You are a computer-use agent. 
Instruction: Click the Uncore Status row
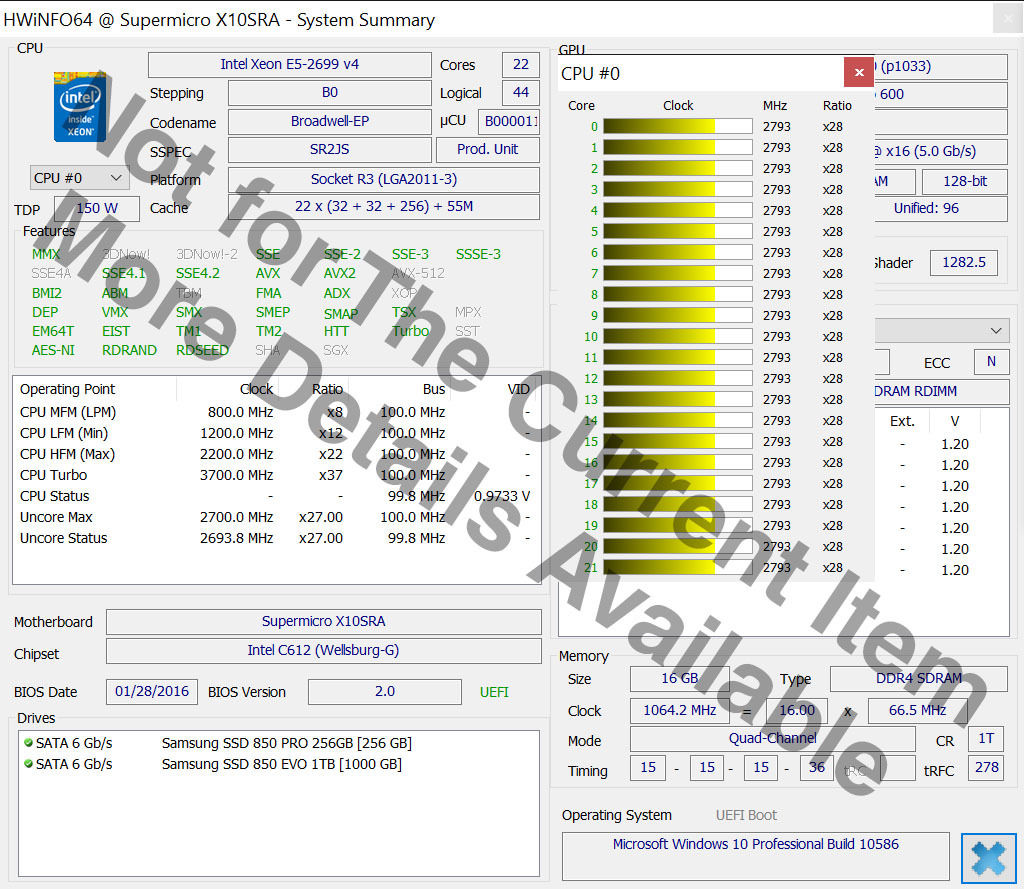point(276,538)
